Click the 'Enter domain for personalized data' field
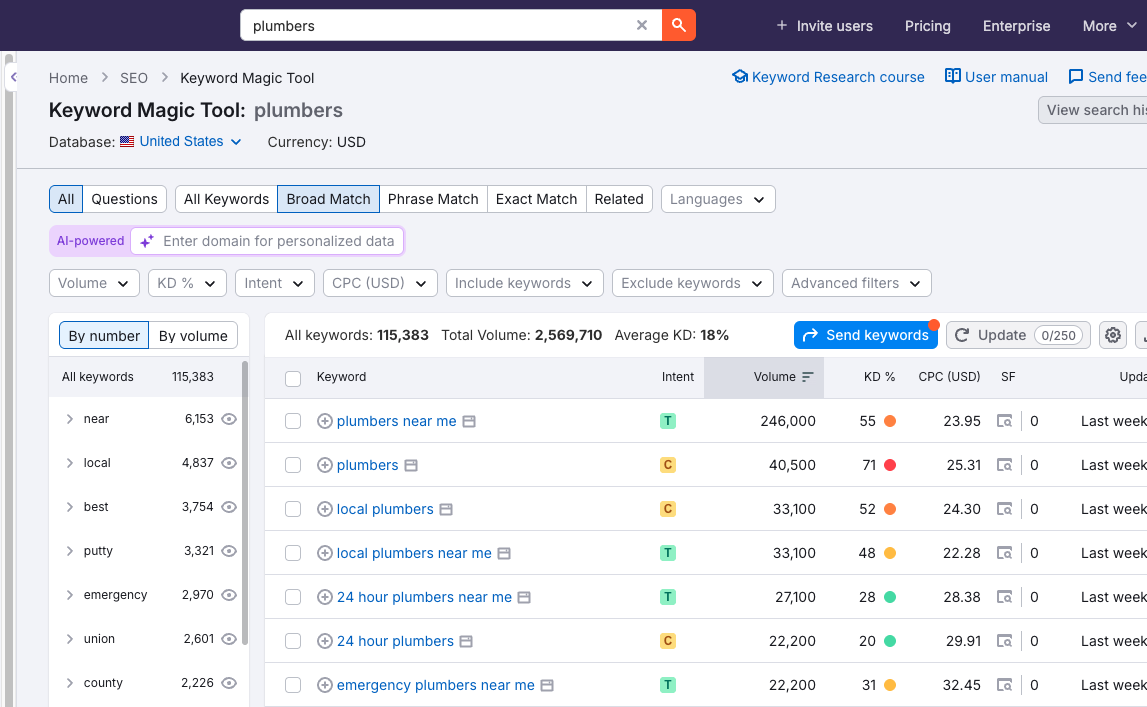The height and width of the screenshot is (707, 1147). point(268,241)
